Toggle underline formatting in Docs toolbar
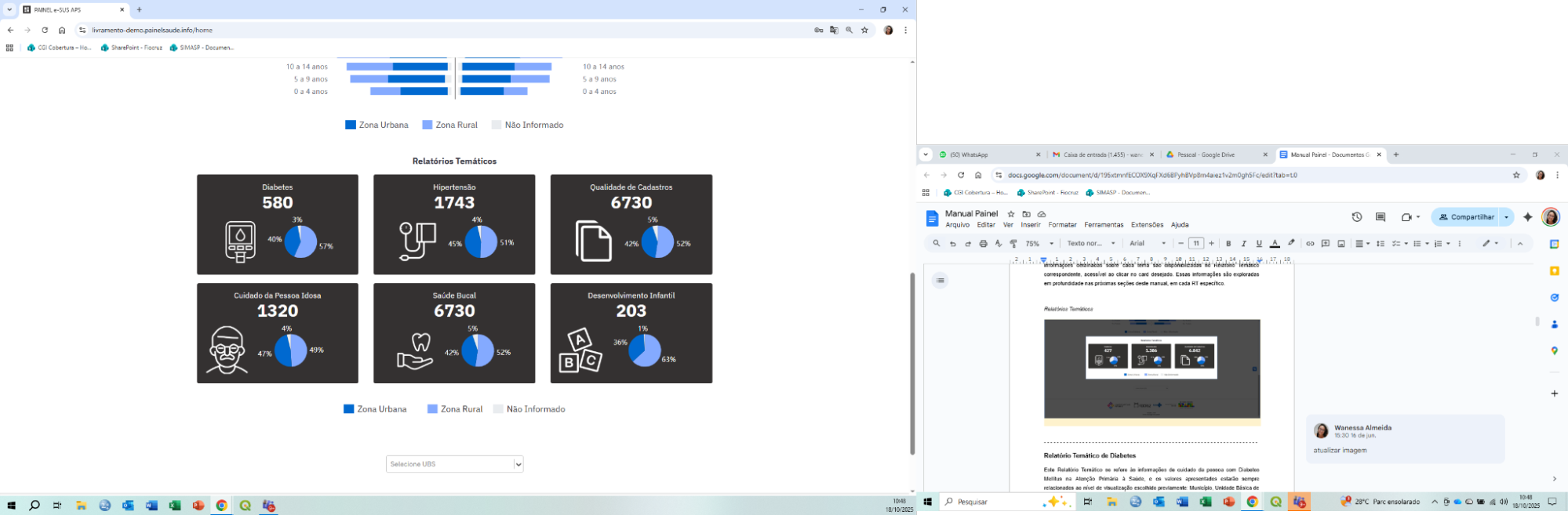This screenshot has width=1568, height=515. click(1259, 244)
